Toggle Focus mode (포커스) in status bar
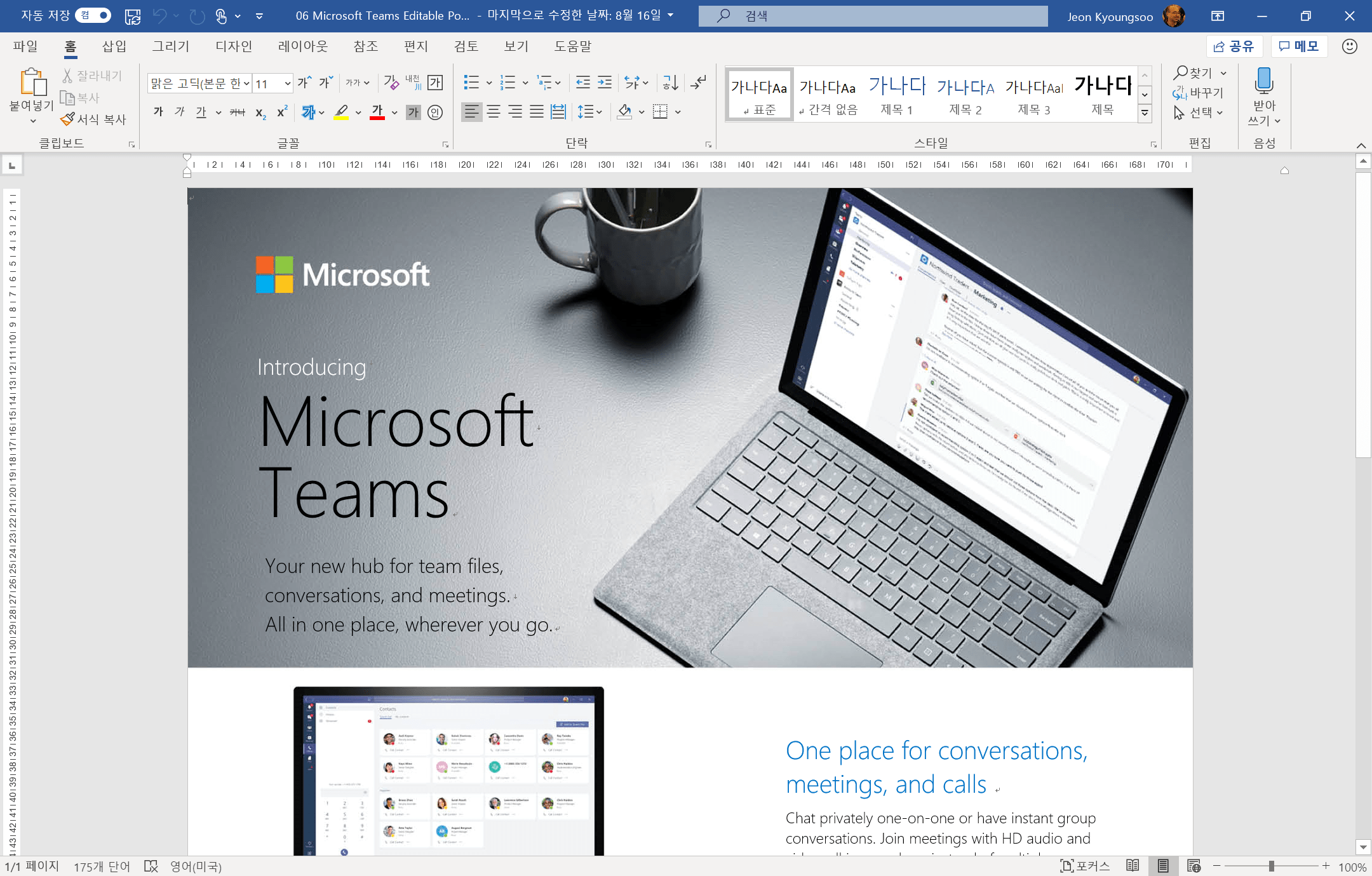The width and height of the screenshot is (1372, 876). [1085, 866]
